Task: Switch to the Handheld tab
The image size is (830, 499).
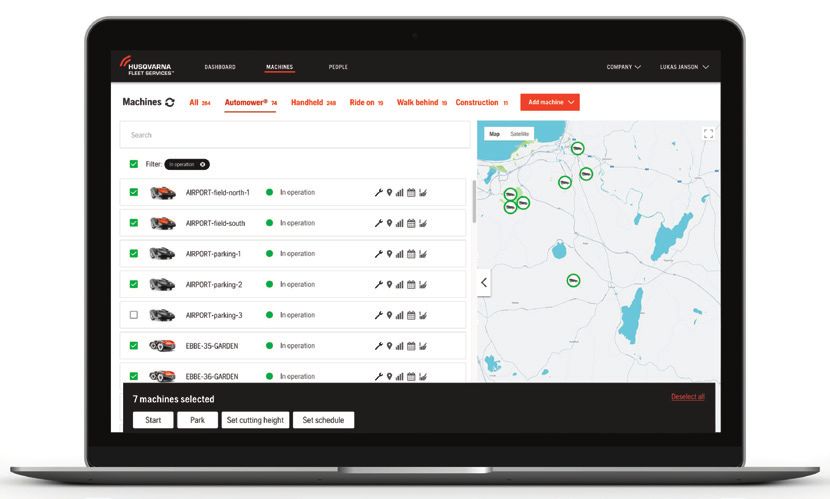Action: click(313, 103)
